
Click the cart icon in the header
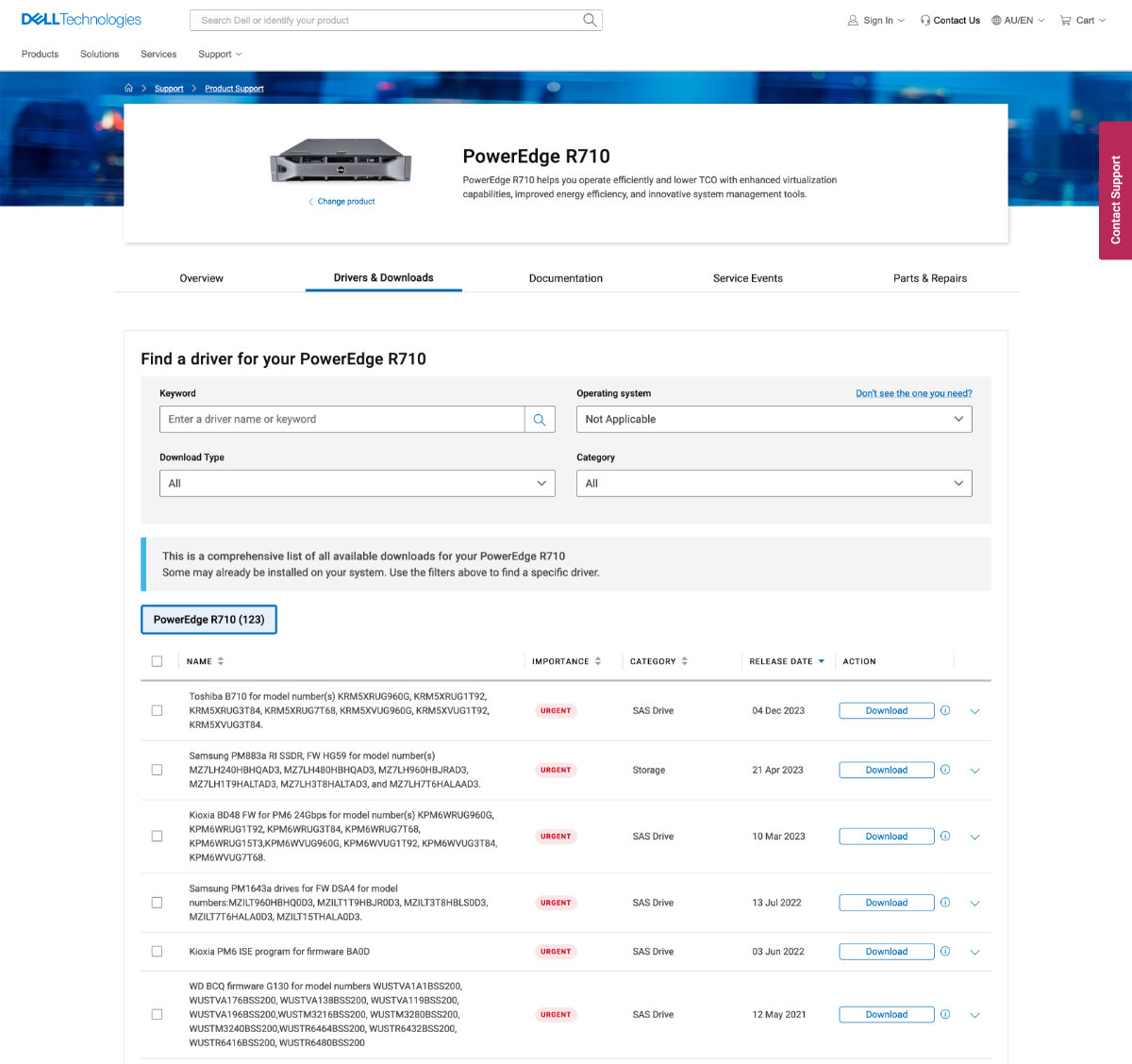coord(1069,19)
